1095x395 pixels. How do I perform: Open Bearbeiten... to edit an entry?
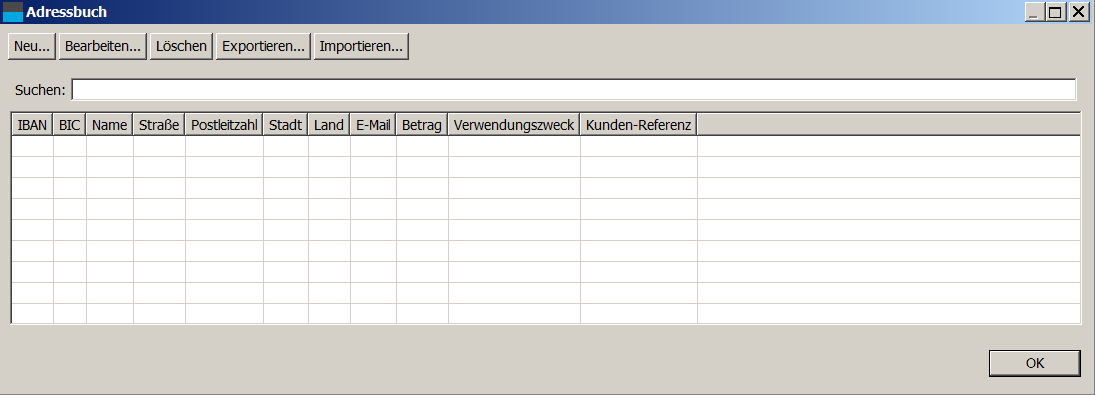103,47
